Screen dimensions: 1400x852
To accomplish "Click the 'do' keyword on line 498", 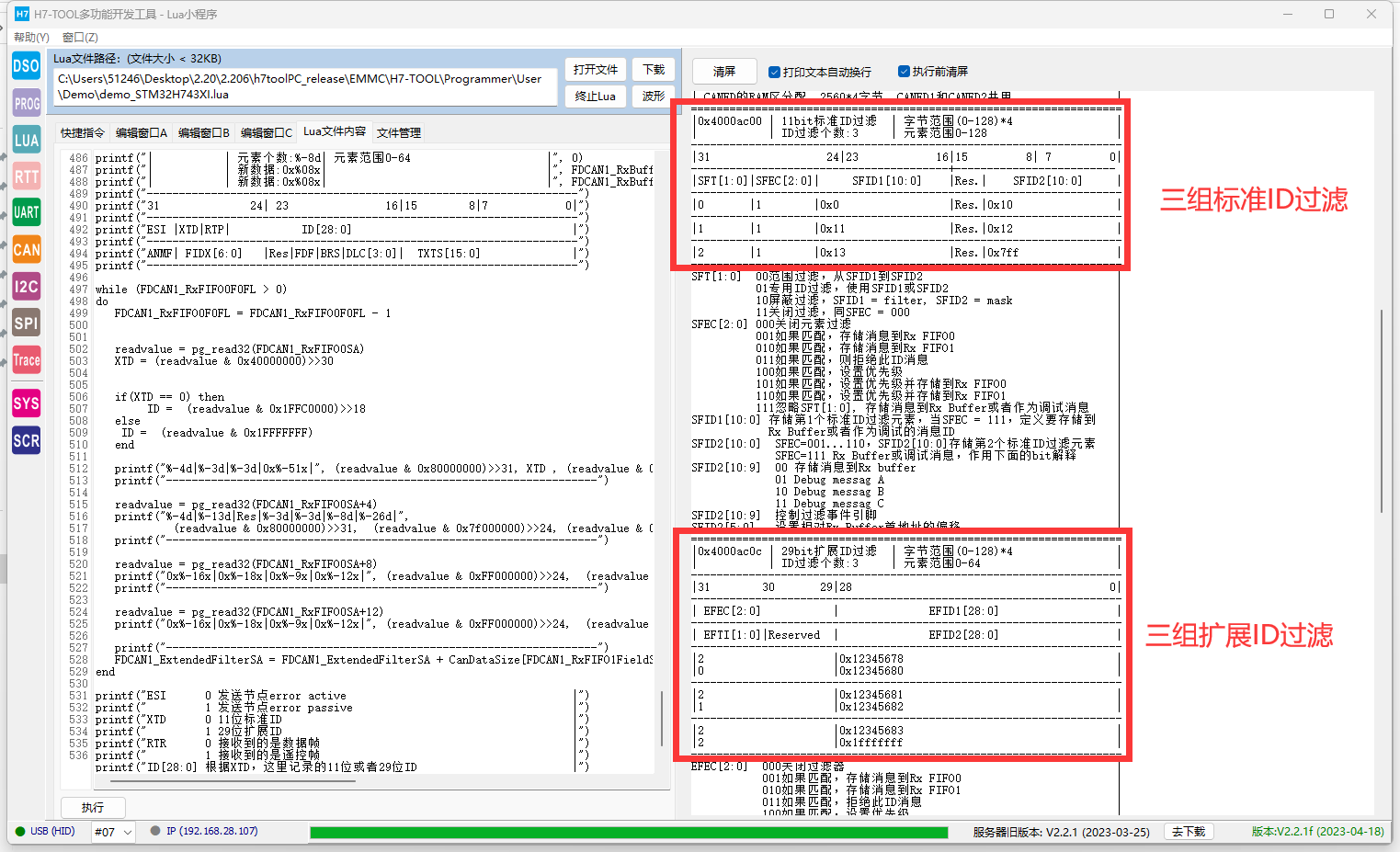I will coord(102,301).
